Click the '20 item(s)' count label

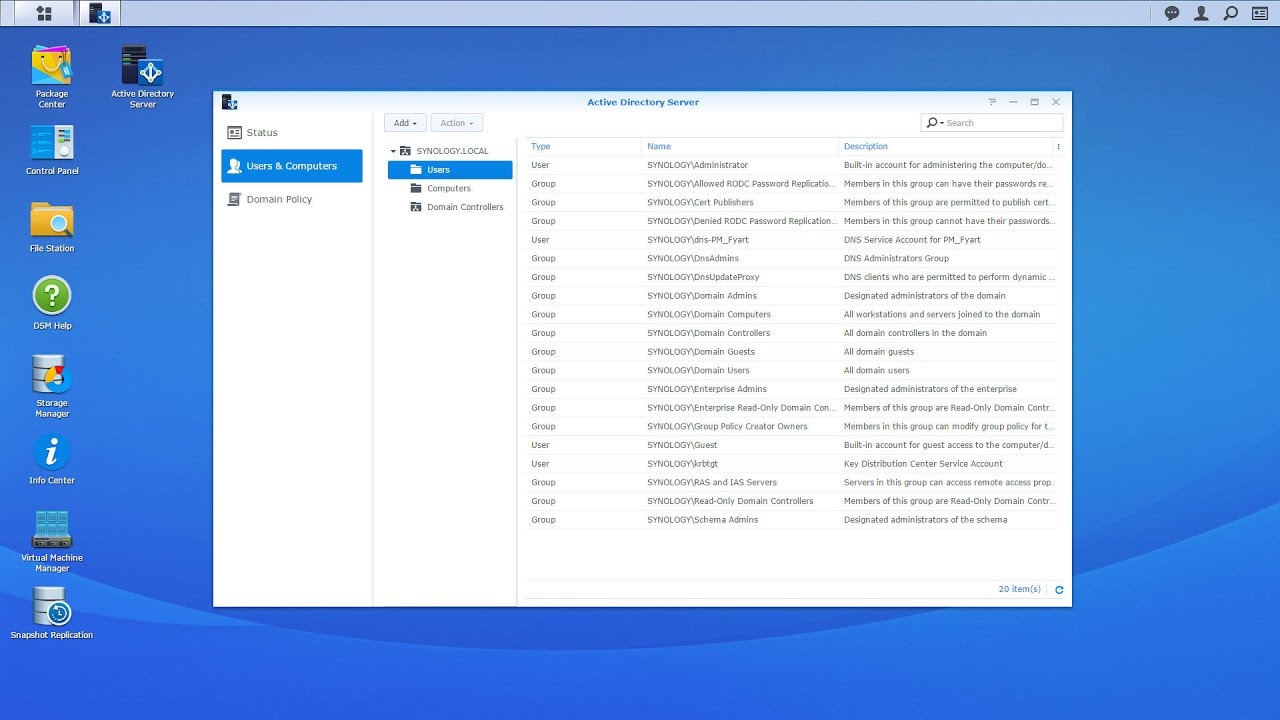pos(1019,590)
